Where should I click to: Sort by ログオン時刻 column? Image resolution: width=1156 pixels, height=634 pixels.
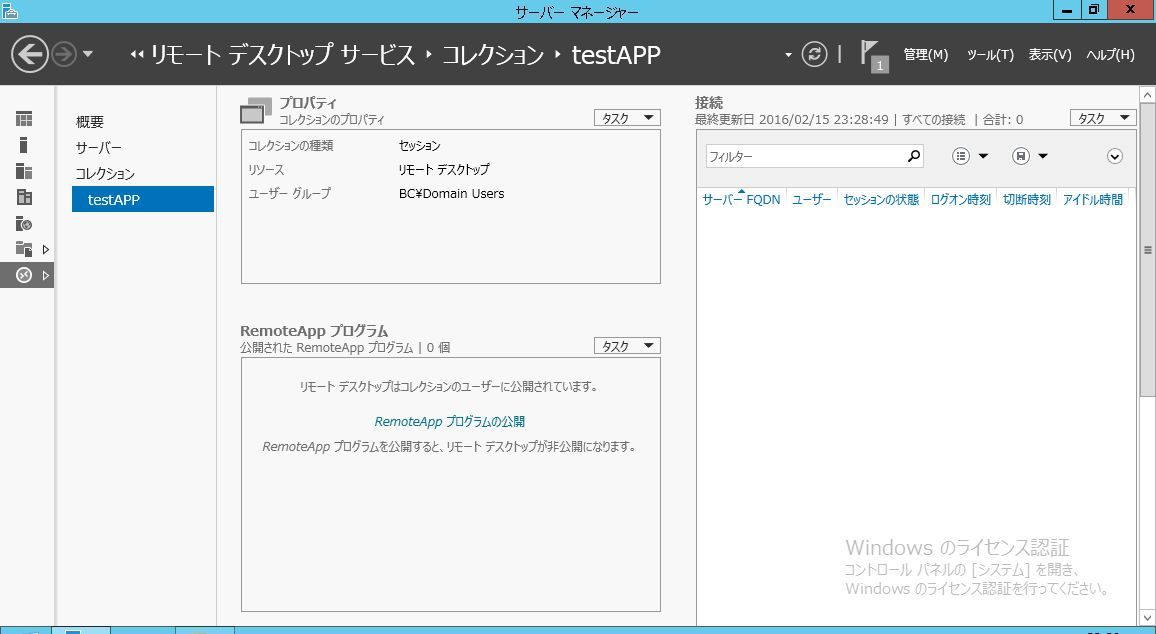961,199
